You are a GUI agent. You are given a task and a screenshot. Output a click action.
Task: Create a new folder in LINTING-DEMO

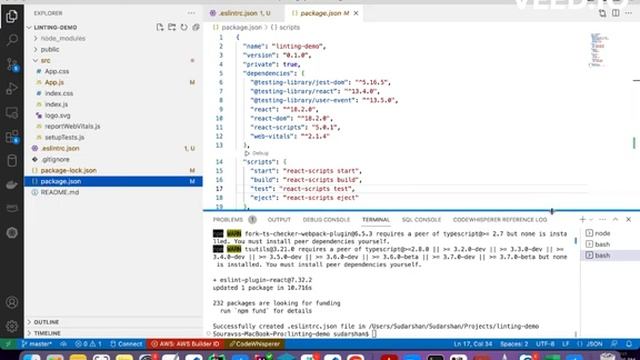tap(172, 27)
